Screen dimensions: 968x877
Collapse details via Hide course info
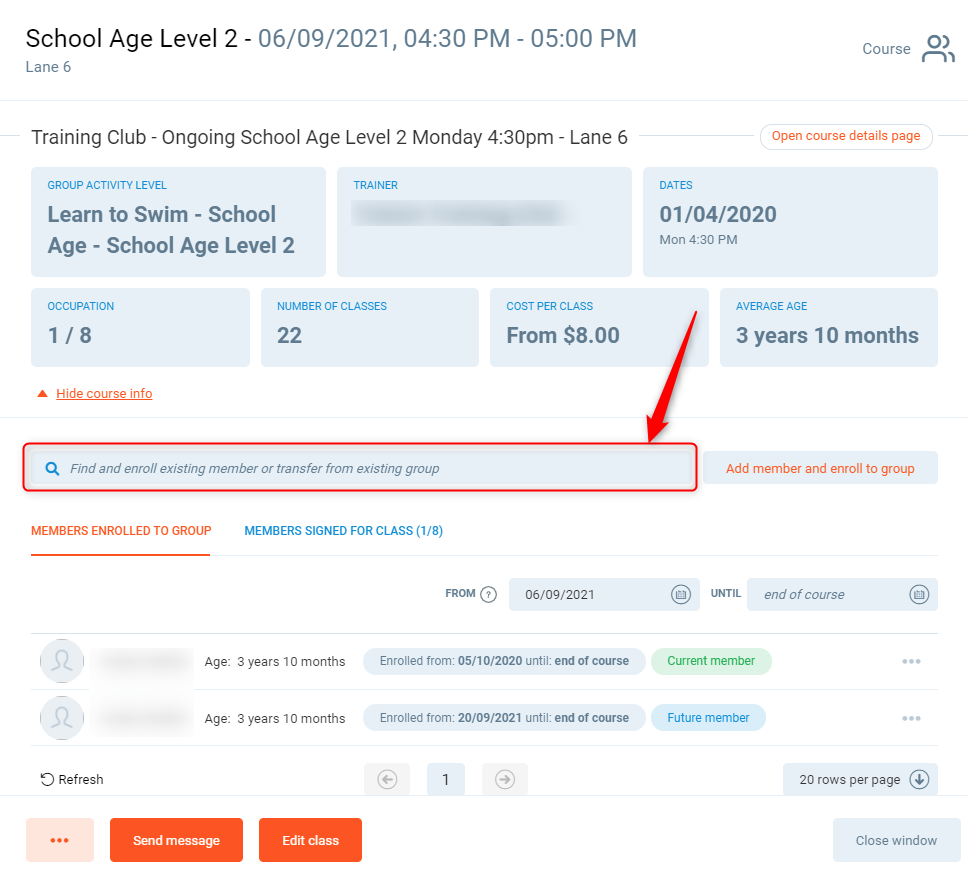[x=104, y=393]
